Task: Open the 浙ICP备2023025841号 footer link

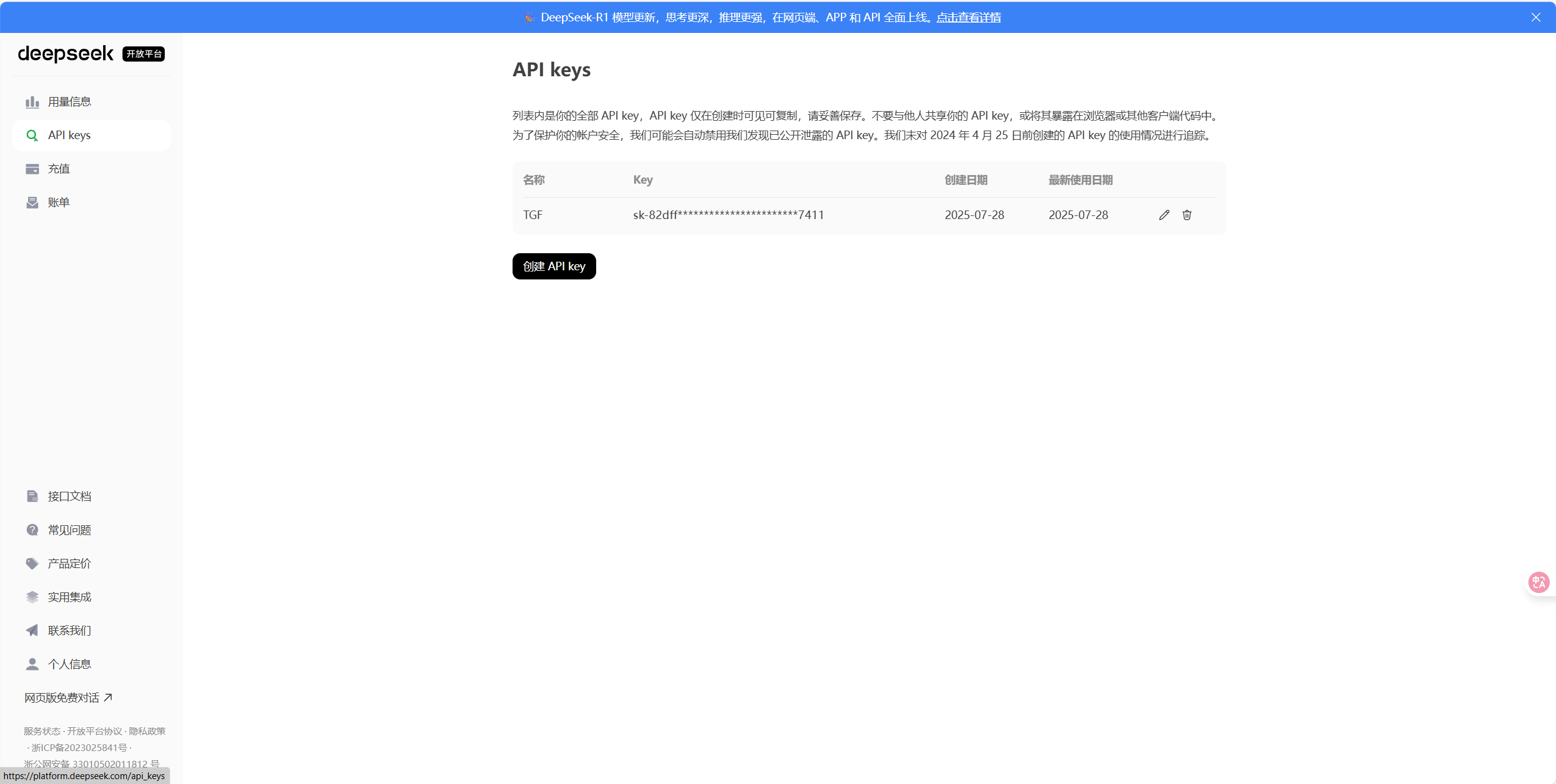Action: (79, 748)
